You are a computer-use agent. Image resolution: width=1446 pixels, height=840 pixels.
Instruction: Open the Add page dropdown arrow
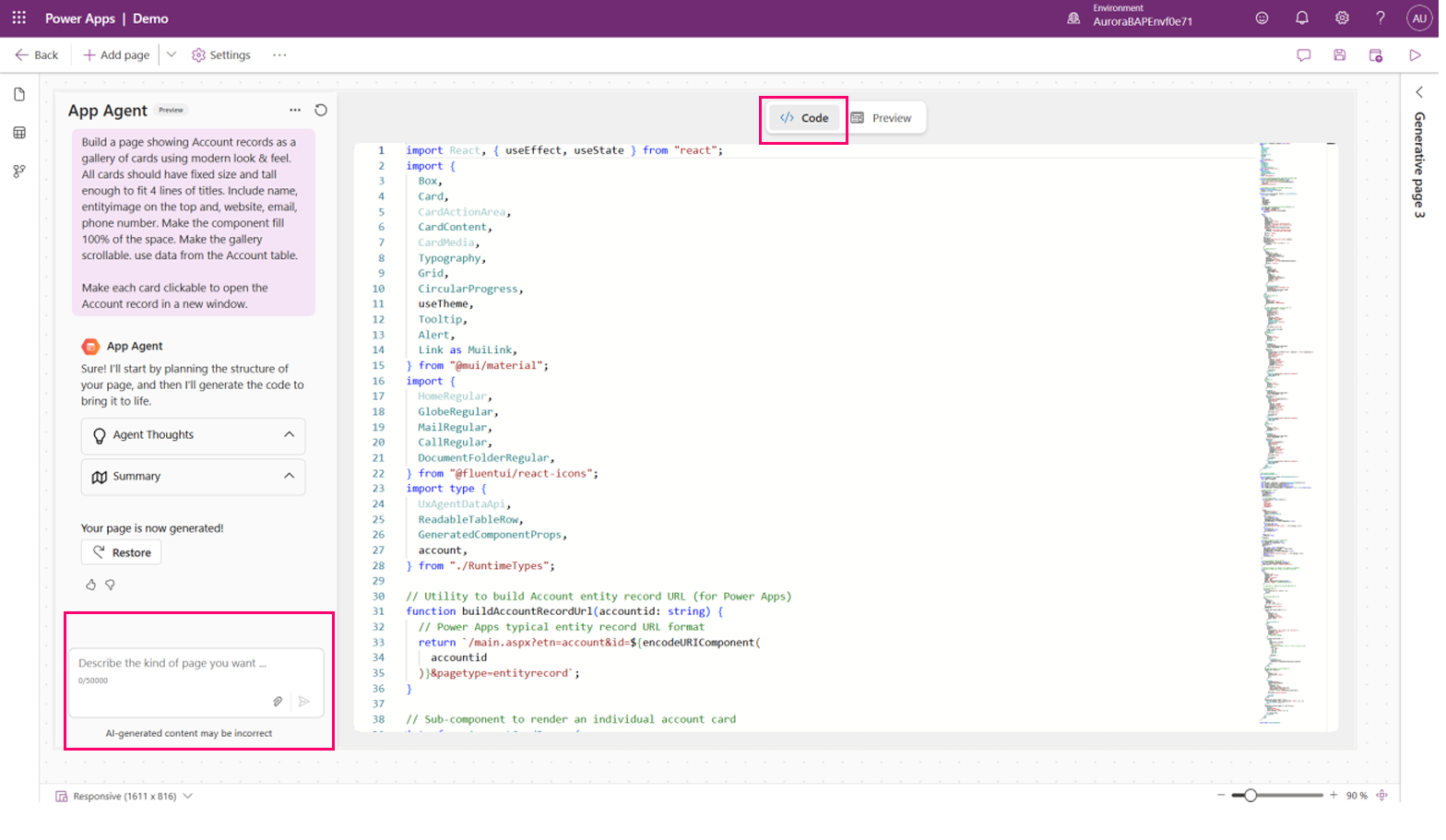point(172,55)
